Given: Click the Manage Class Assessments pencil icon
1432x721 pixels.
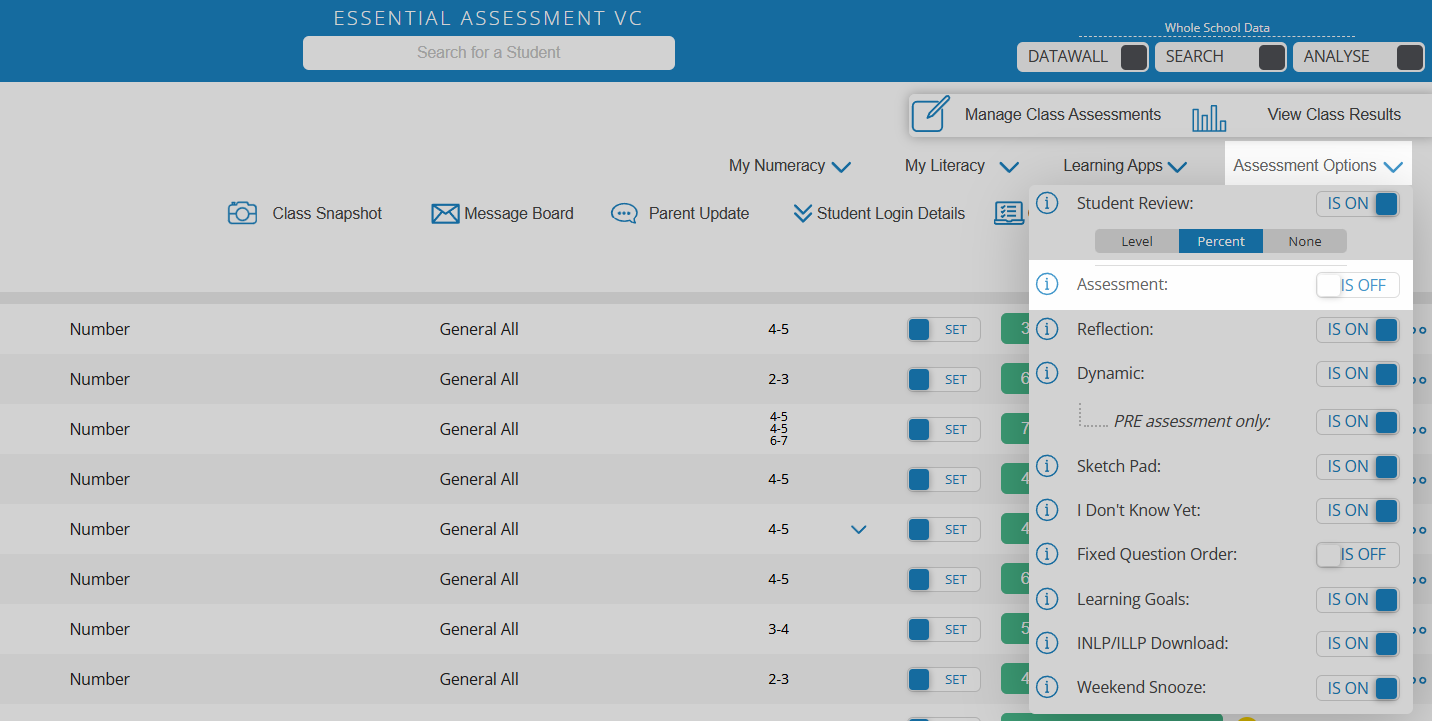Looking at the screenshot, I should pos(930,114).
